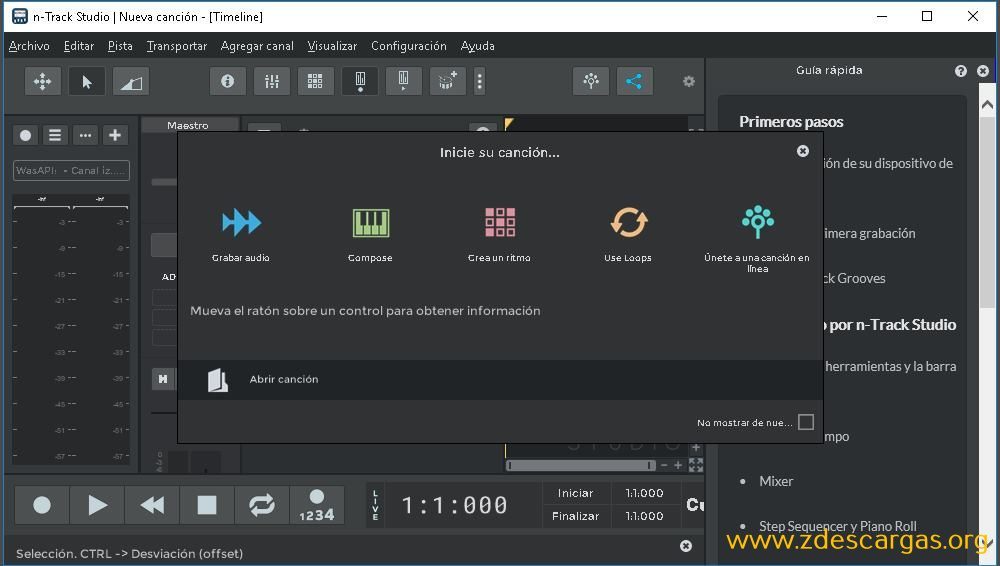
Task: Click the piano keys icon with dot
Action: pos(360,81)
